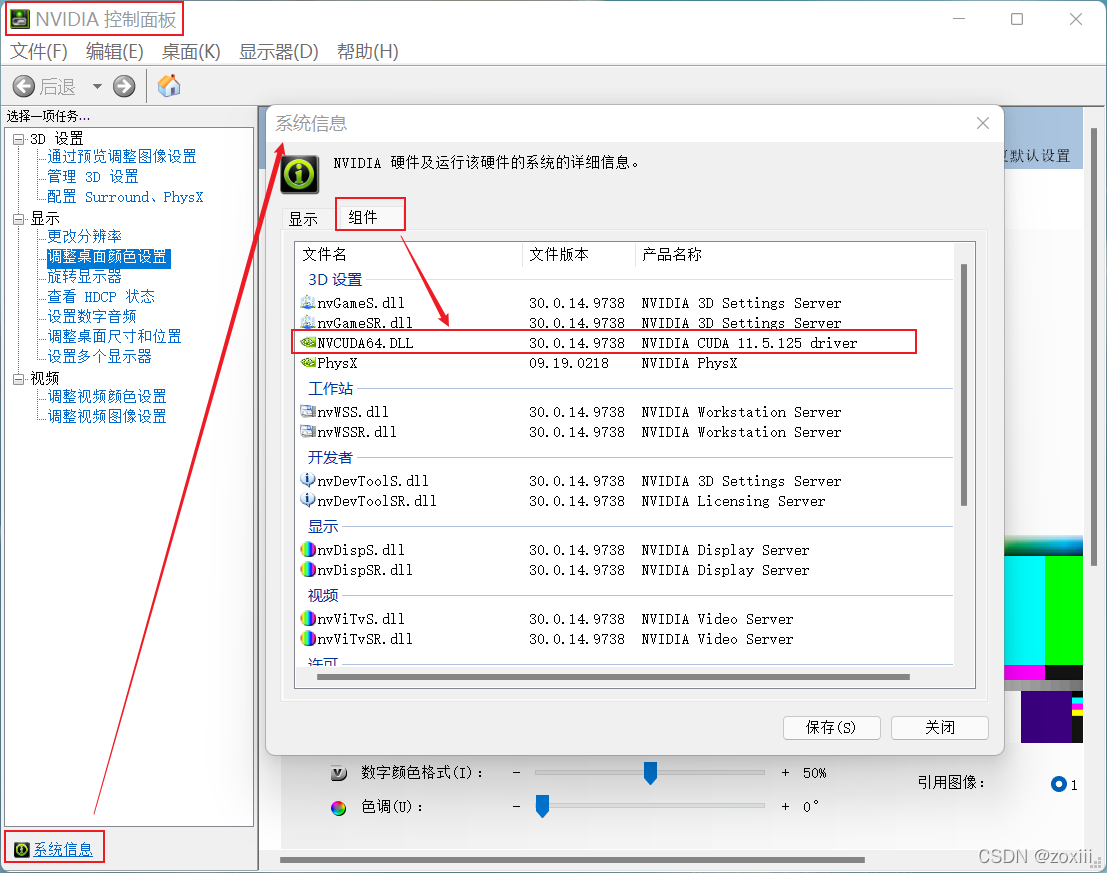Click the nvViTvSR.dll color wheel icon

(308, 638)
